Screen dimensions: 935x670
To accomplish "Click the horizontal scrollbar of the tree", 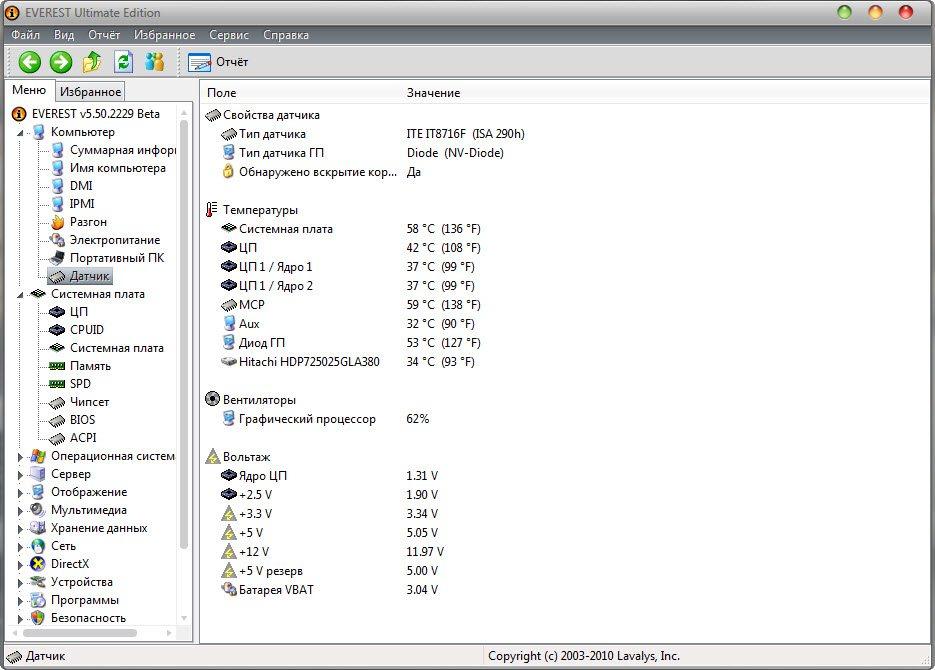I will pyautogui.click(x=79, y=632).
